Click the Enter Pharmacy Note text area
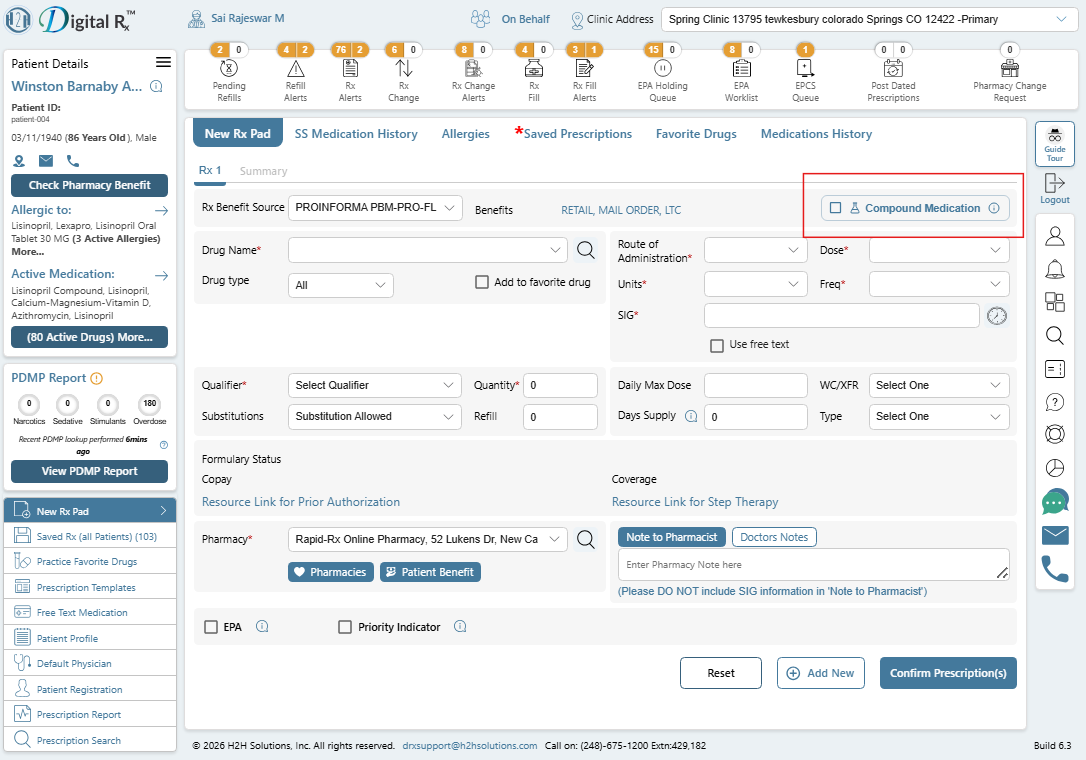1086x760 pixels. [813, 565]
